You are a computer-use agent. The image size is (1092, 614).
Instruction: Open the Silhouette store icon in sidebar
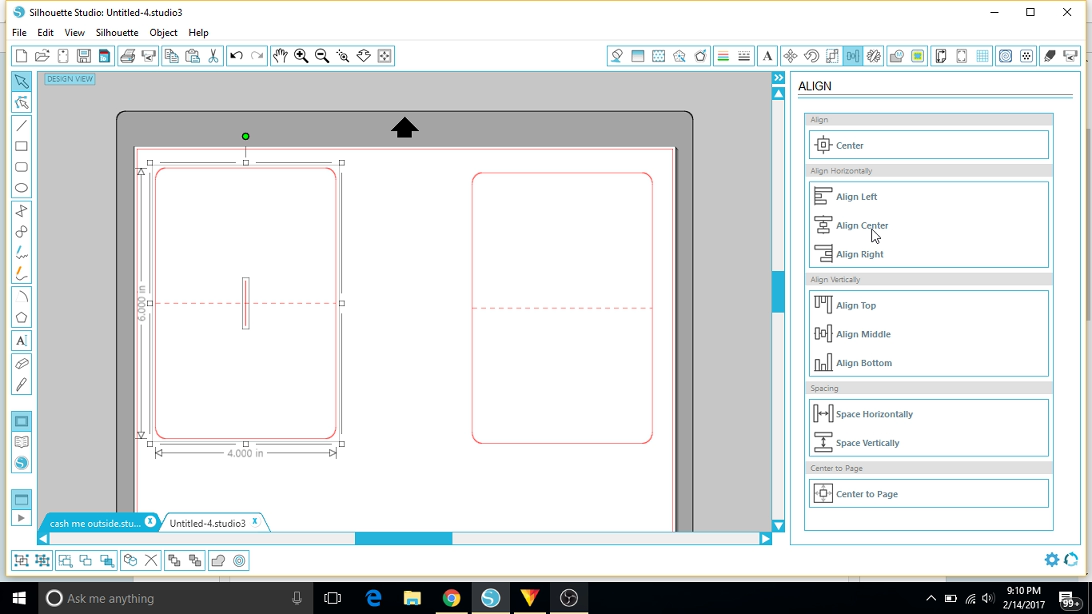pyautogui.click(x=22, y=463)
